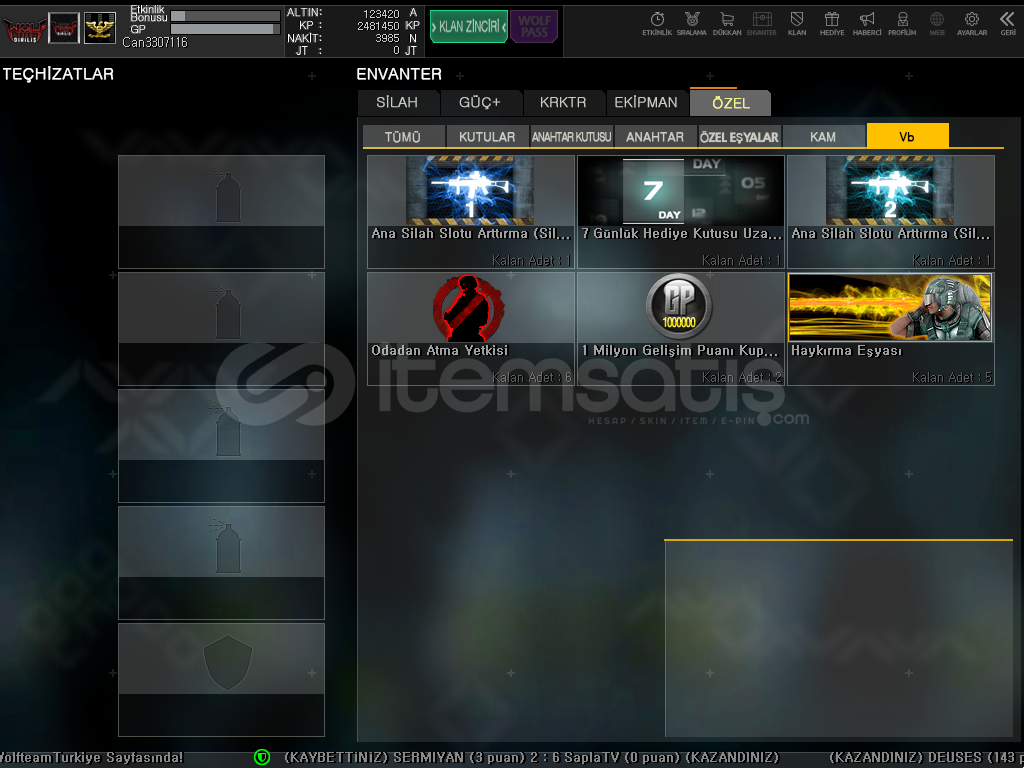Open the DÜKKAN shop cart icon
1024x768 pixels.
727,24
